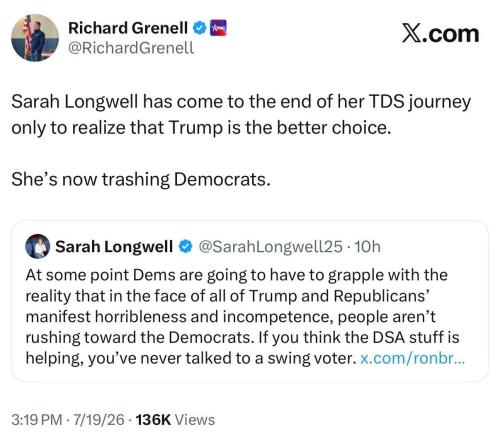The width and height of the screenshot is (500, 446).
Task: Open the x.com/ronbr... link
Action: pos(412,359)
